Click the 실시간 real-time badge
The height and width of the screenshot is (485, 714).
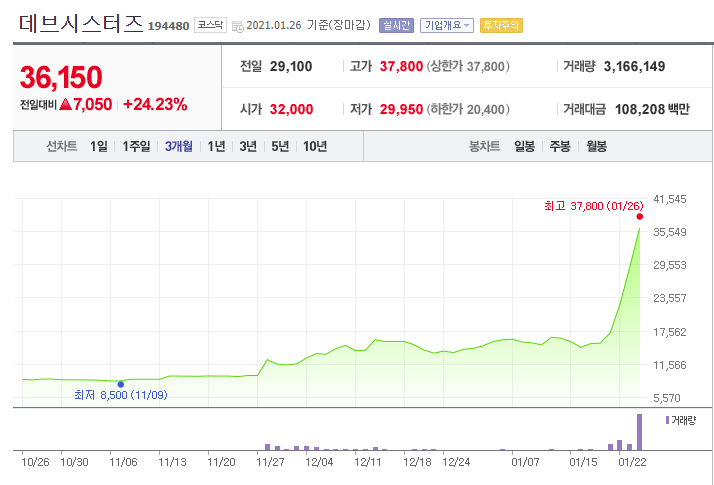[396, 26]
